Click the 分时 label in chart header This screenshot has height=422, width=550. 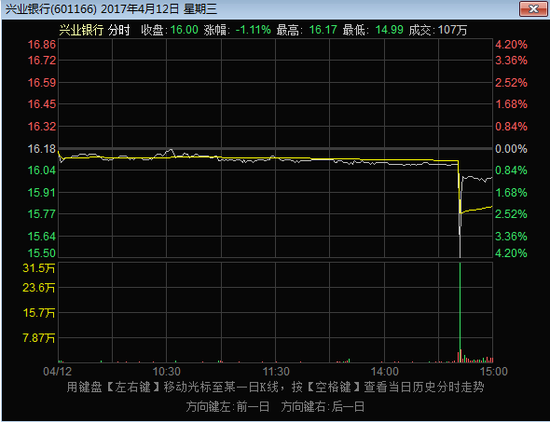(x=119, y=30)
